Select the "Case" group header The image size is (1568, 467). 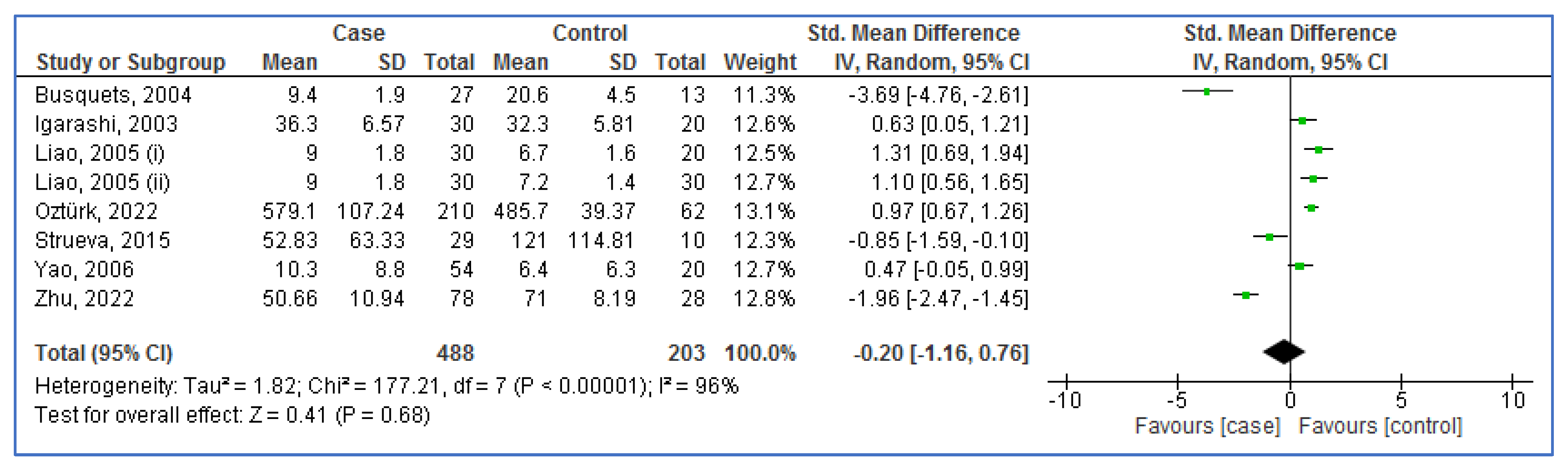coord(359,33)
